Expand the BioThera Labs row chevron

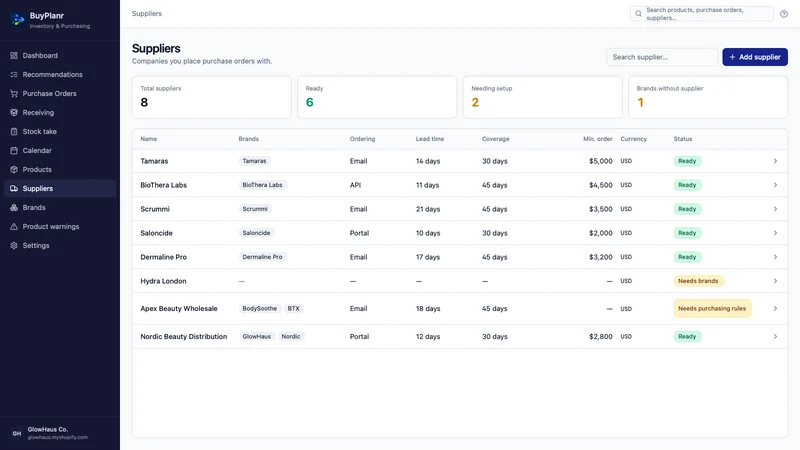point(775,185)
